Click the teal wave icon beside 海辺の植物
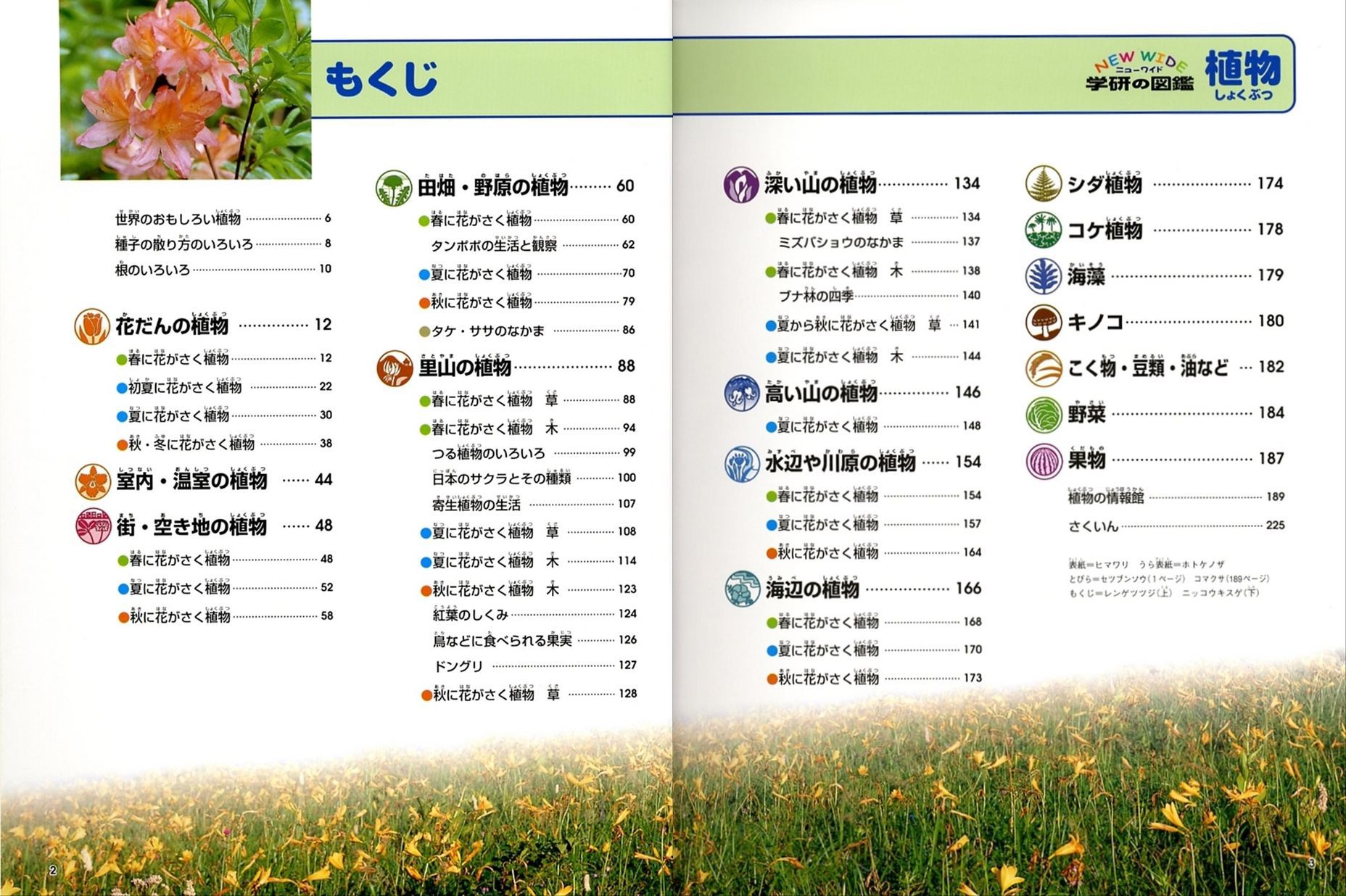Image resolution: width=1346 pixels, height=896 pixels. click(743, 589)
